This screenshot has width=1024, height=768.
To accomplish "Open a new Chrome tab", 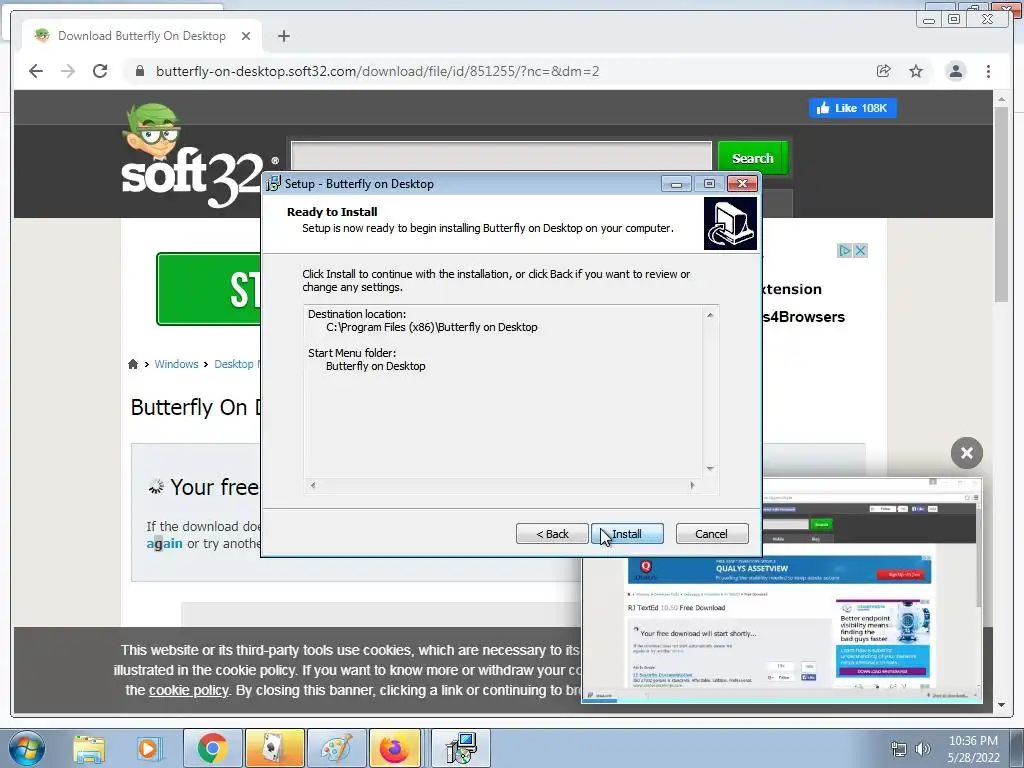I will (283, 36).
